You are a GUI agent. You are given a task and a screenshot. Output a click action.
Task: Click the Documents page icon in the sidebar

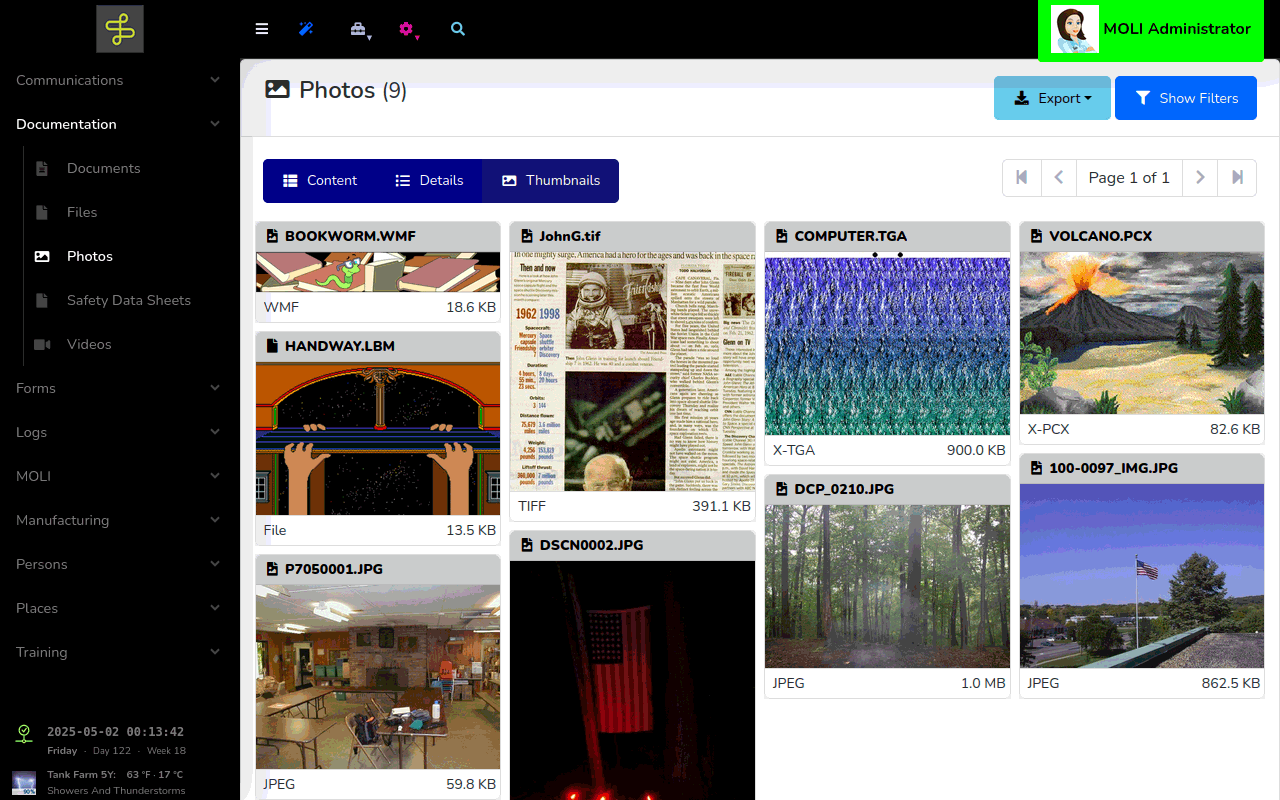coord(42,168)
